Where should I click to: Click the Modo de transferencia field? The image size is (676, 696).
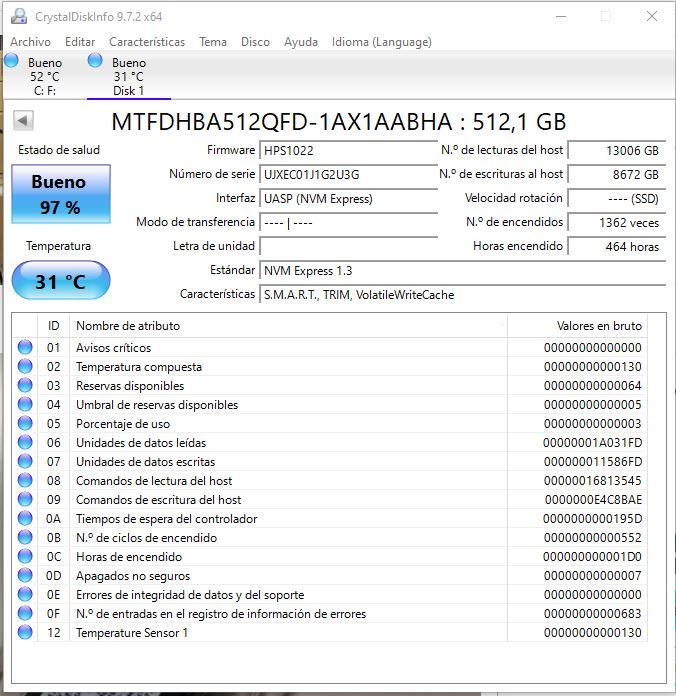[x=348, y=222]
